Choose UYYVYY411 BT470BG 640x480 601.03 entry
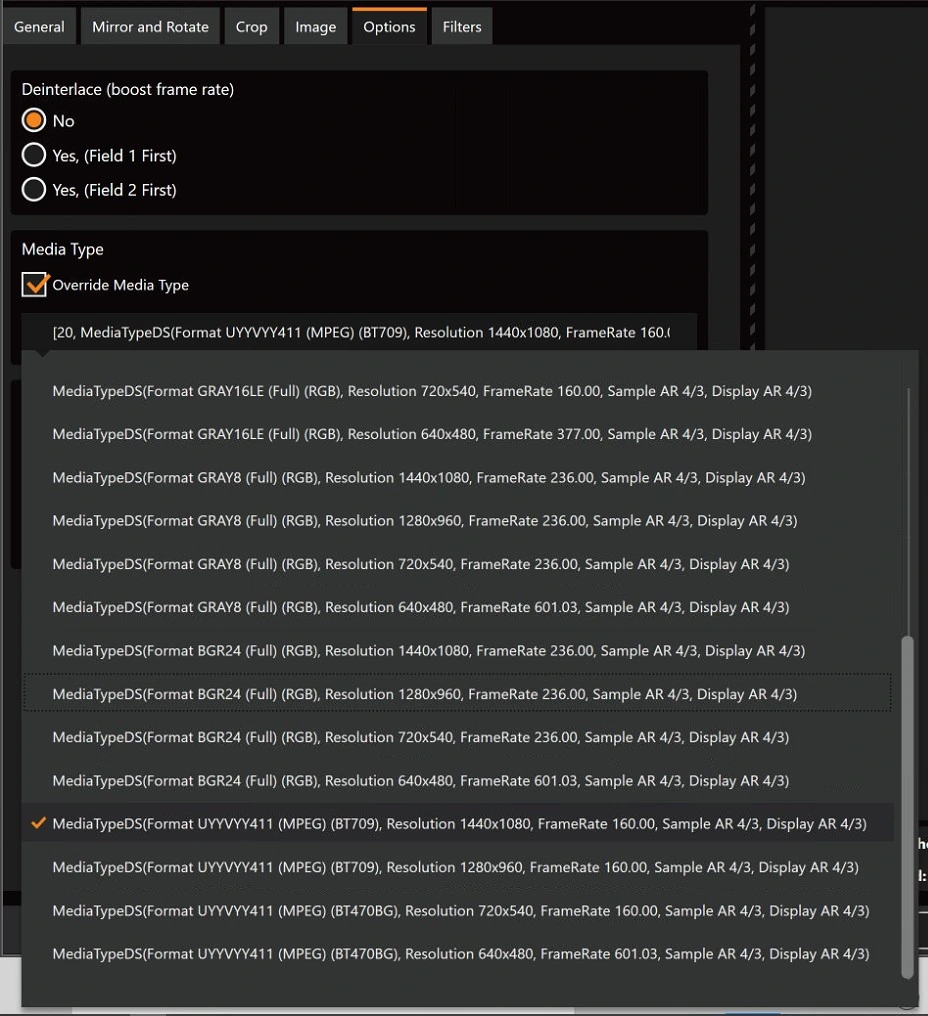Screen dimensions: 928x1016 click(458, 954)
